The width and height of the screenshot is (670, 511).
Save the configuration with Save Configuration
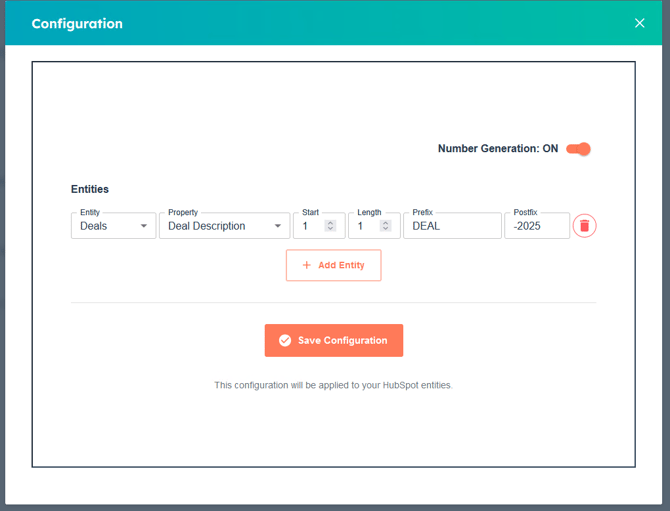[334, 341]
